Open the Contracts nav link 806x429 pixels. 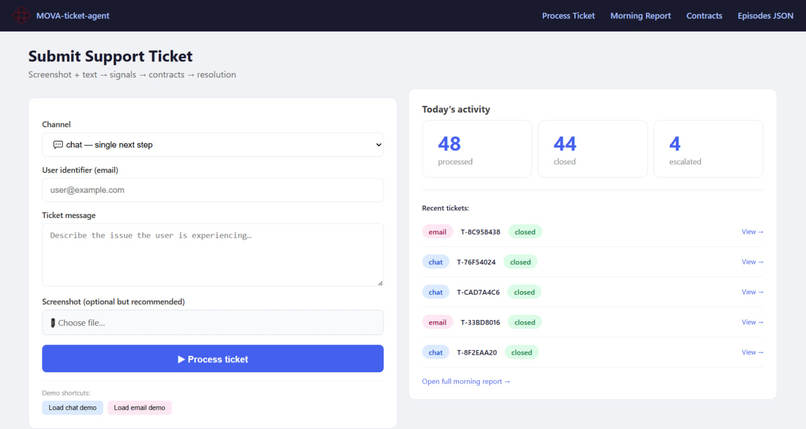[704, 16]
